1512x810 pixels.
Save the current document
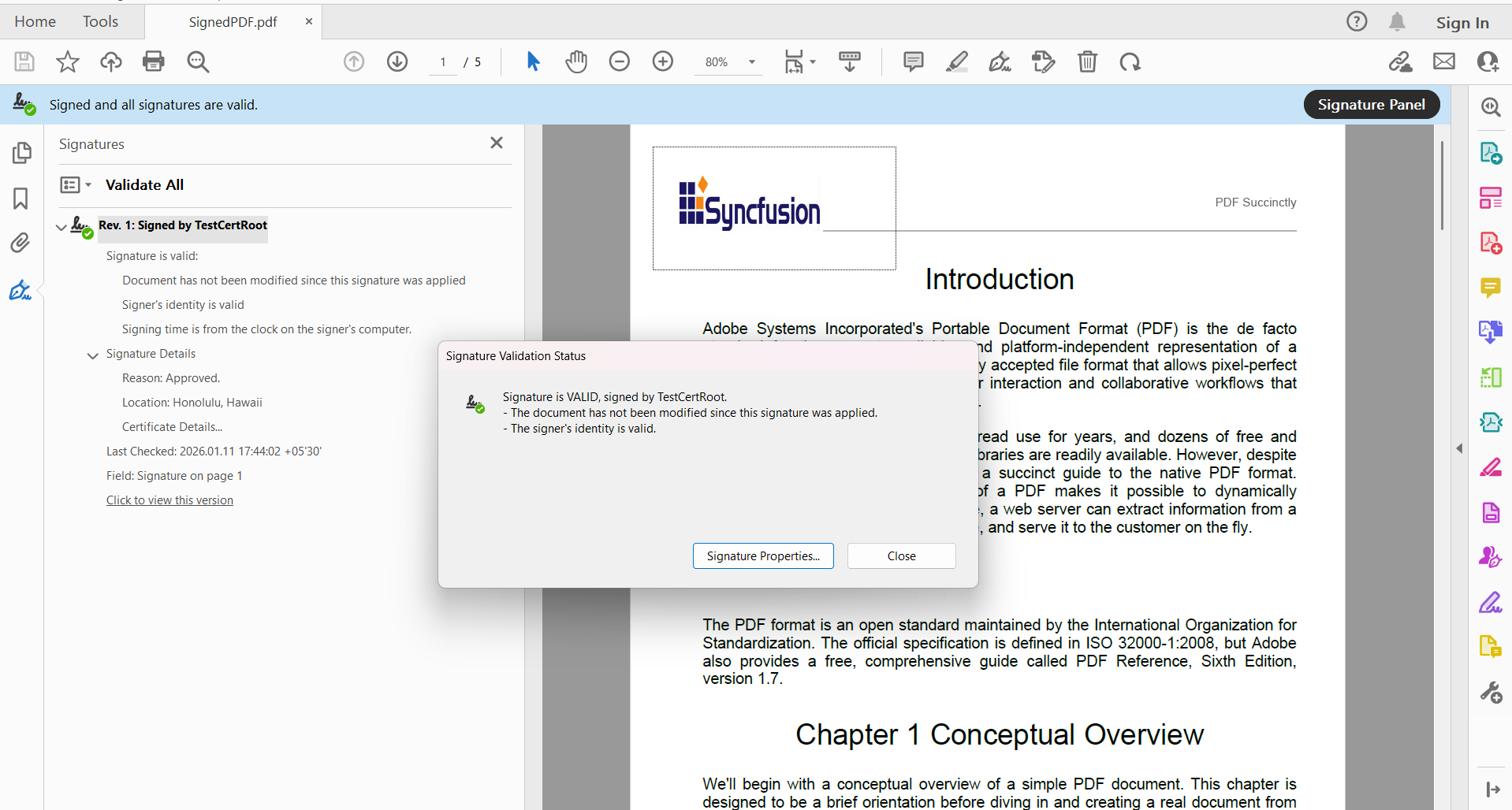pos(24,61)
